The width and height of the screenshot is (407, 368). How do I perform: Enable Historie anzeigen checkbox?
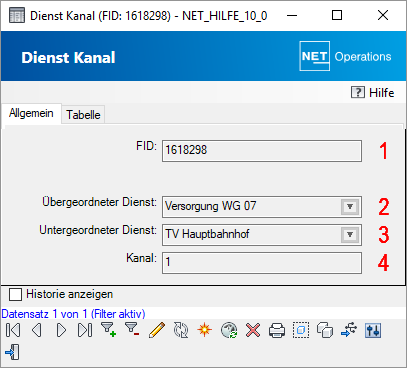(15, 295)
